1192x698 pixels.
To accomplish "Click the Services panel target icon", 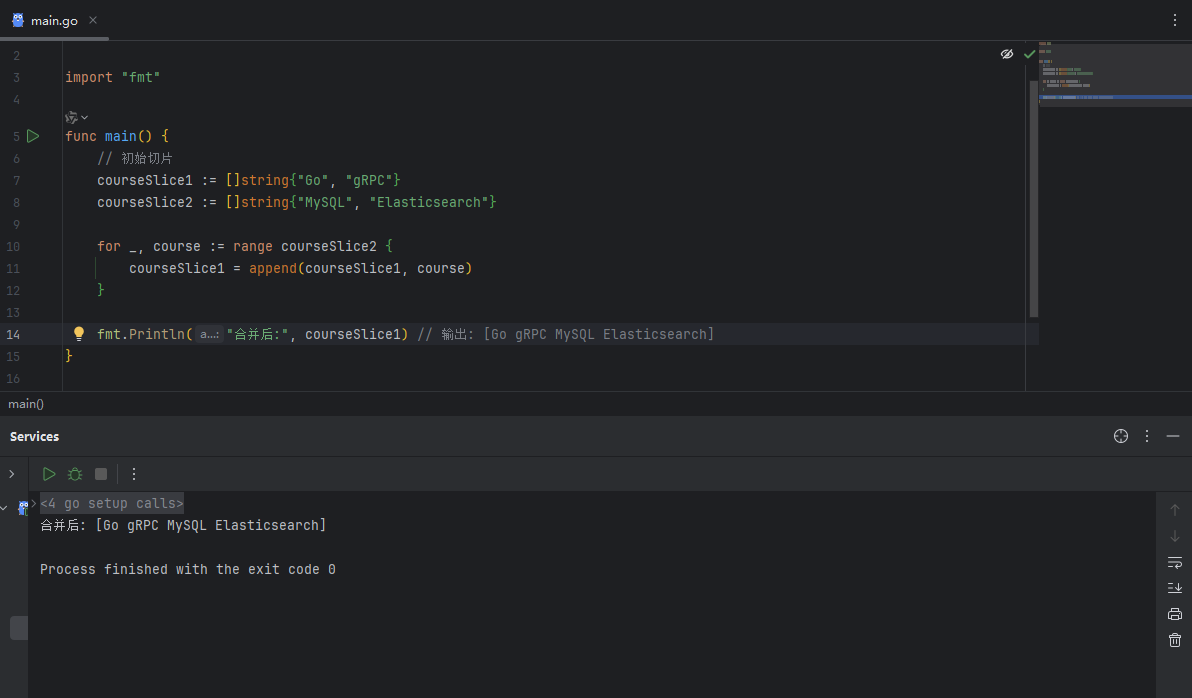I will 1121,436.
